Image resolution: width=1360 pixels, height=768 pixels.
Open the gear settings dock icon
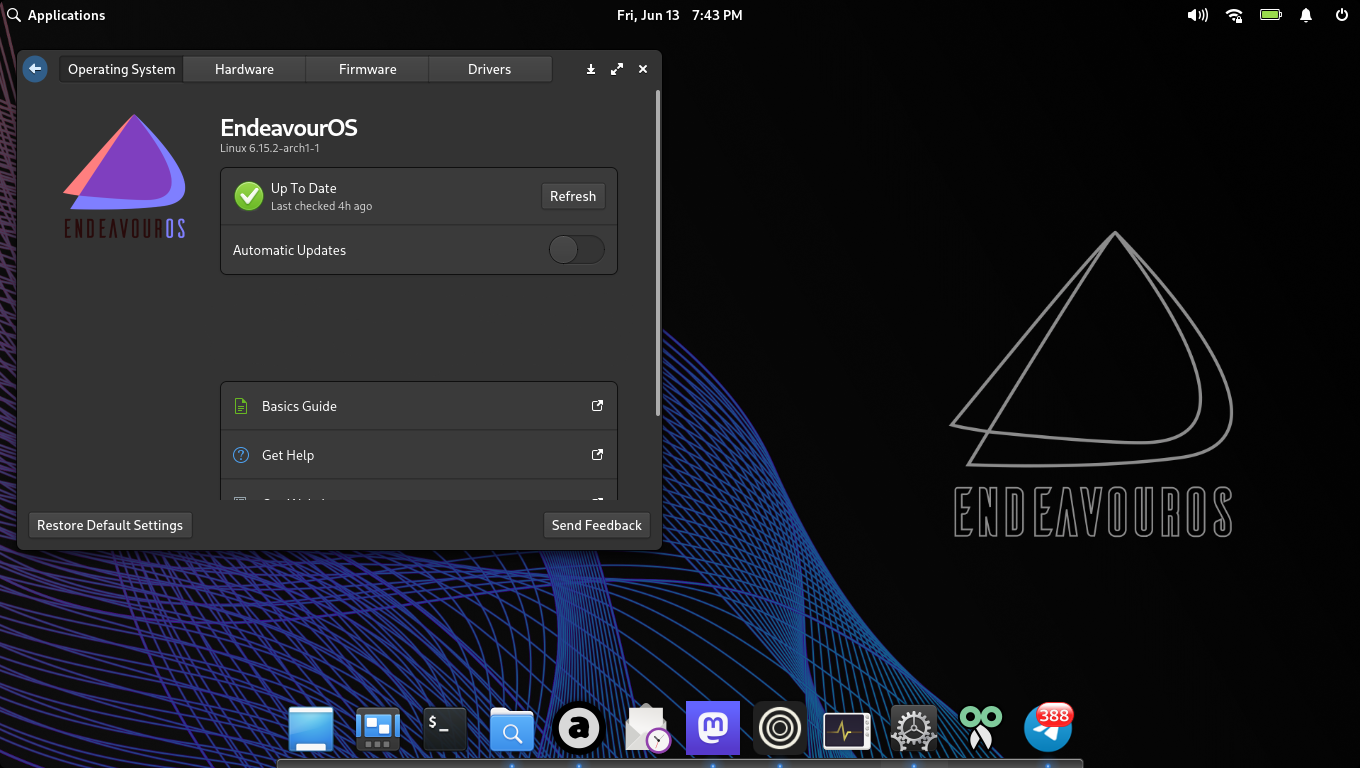click(x=913, y=729)
